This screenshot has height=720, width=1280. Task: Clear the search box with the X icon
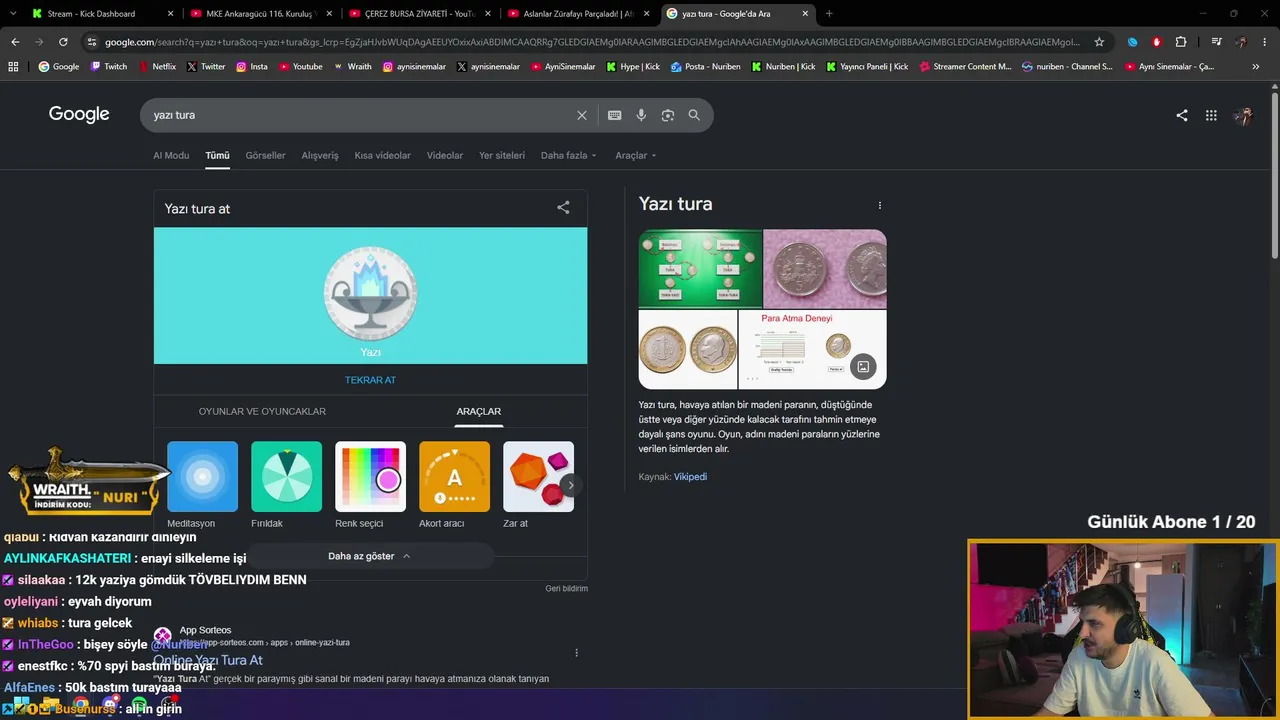[x=582, y=115]
